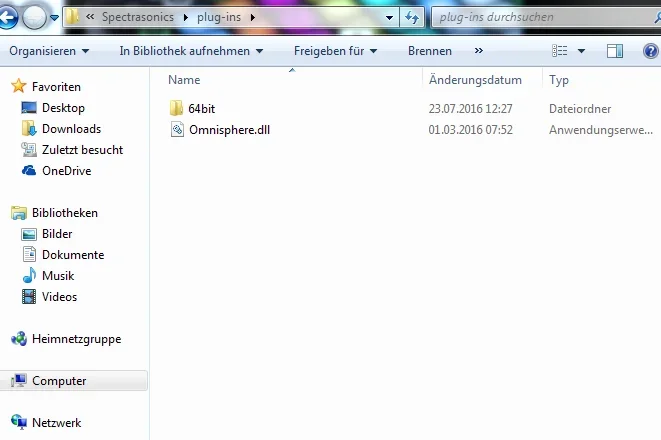Click the Heimnetzgruppe icon
Image resolution: width=661 pixels, height=440 pixels.
tap(19, 338)
